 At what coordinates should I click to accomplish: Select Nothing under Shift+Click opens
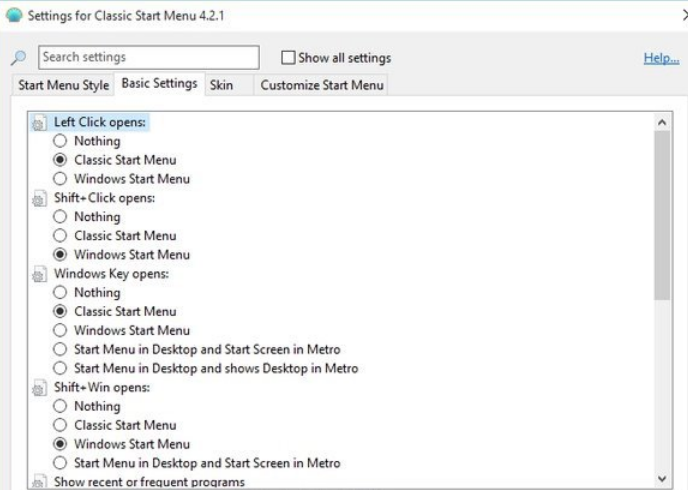point(60,217)
